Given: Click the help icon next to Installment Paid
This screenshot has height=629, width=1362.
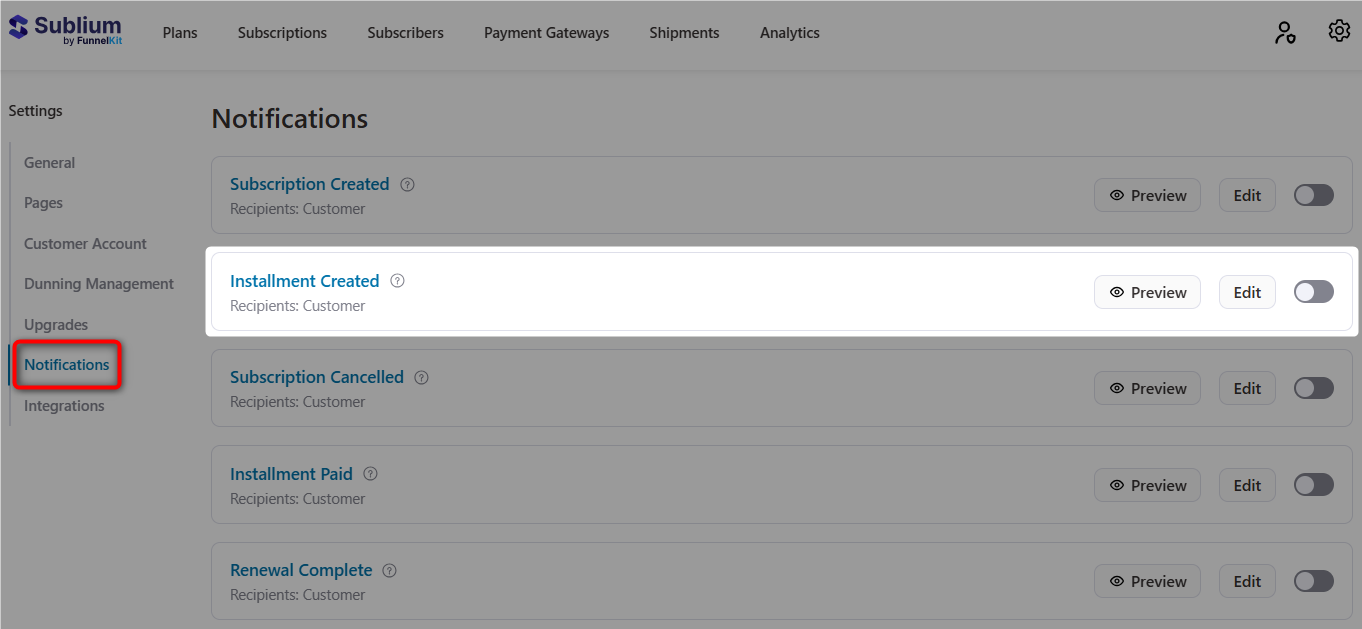Looking at the screenshot, I should [370, 474].
